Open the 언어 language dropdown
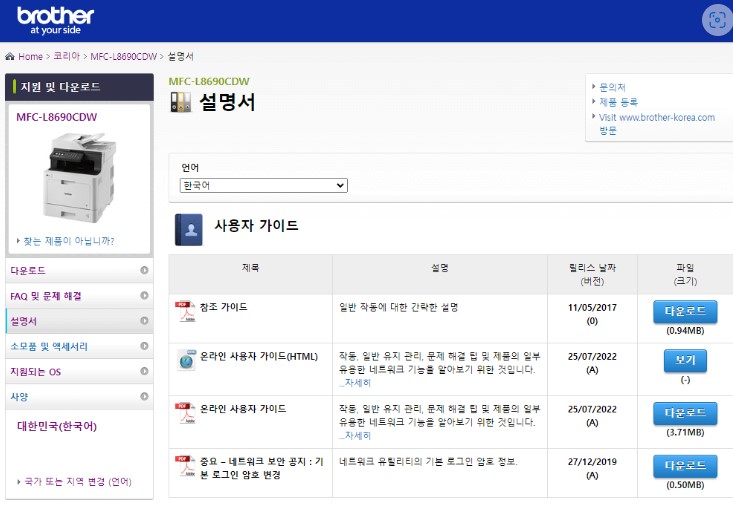 tap(264, 186)
